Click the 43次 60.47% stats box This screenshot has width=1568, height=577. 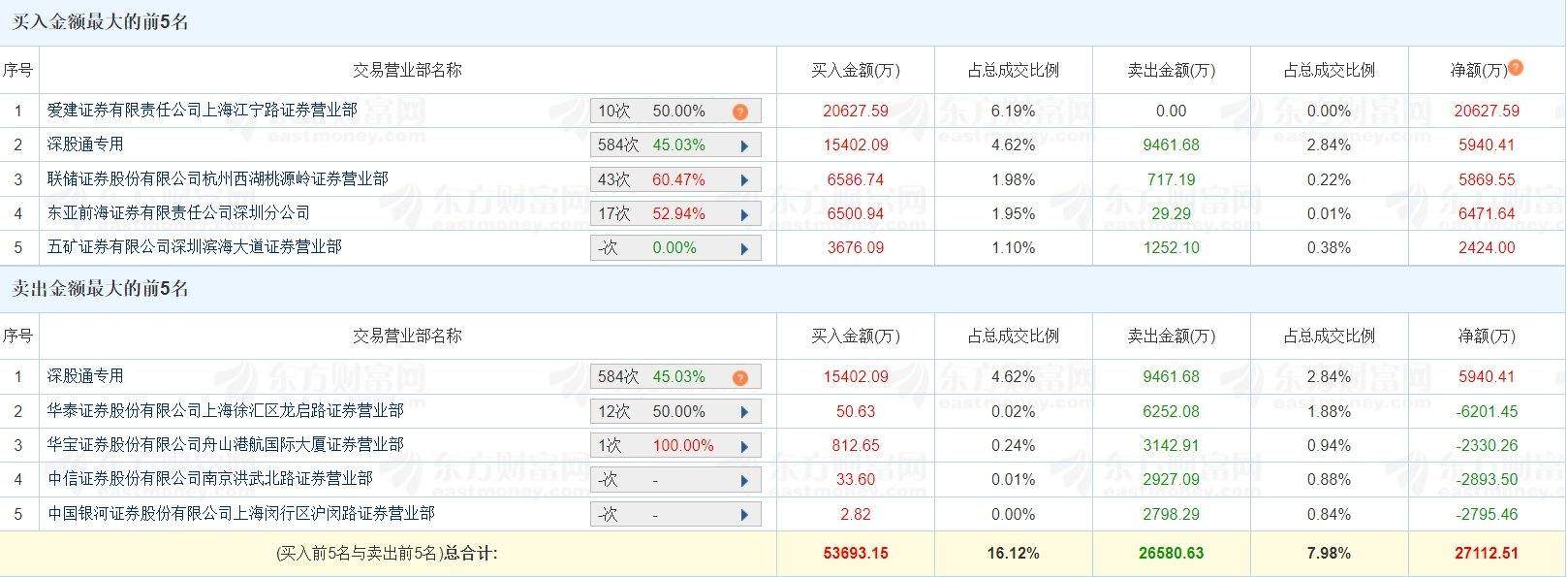pyautogui.click(x=659, y=180)
